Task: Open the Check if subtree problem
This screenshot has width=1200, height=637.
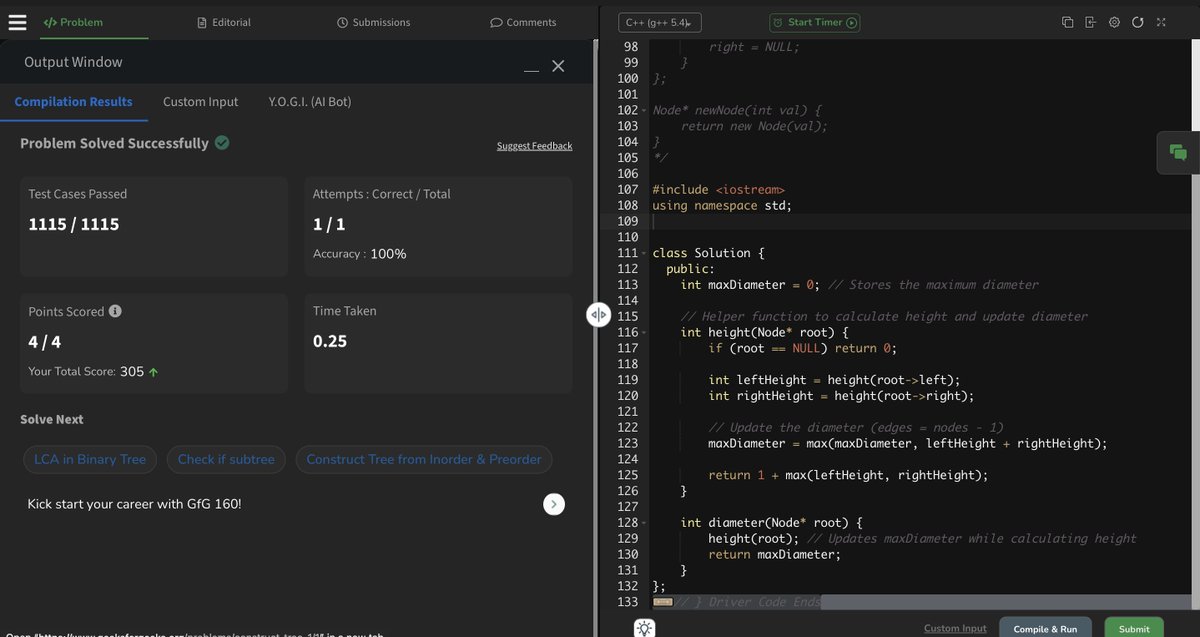Action: pos(226,460)
